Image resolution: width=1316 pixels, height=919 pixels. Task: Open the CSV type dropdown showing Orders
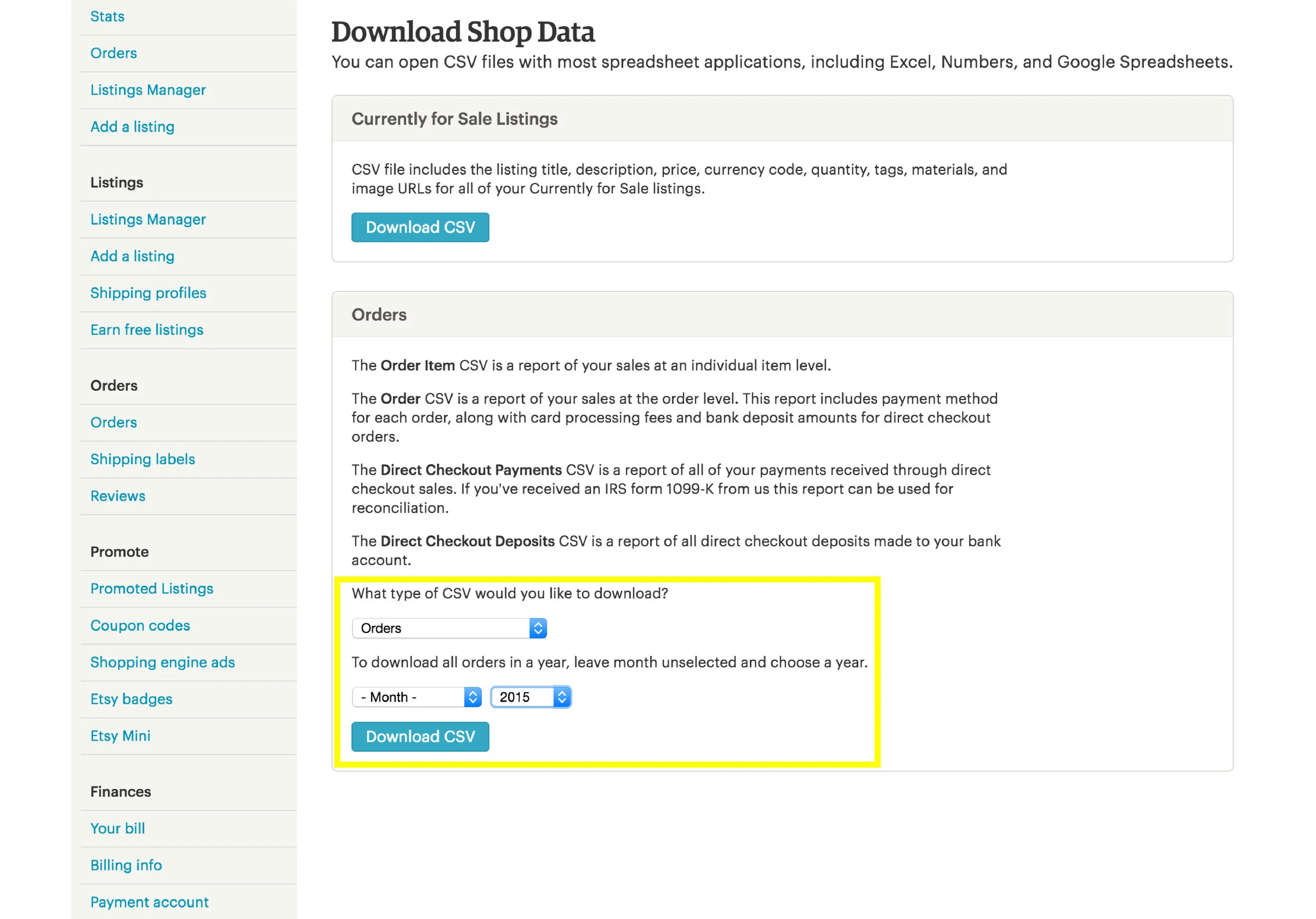449,628
